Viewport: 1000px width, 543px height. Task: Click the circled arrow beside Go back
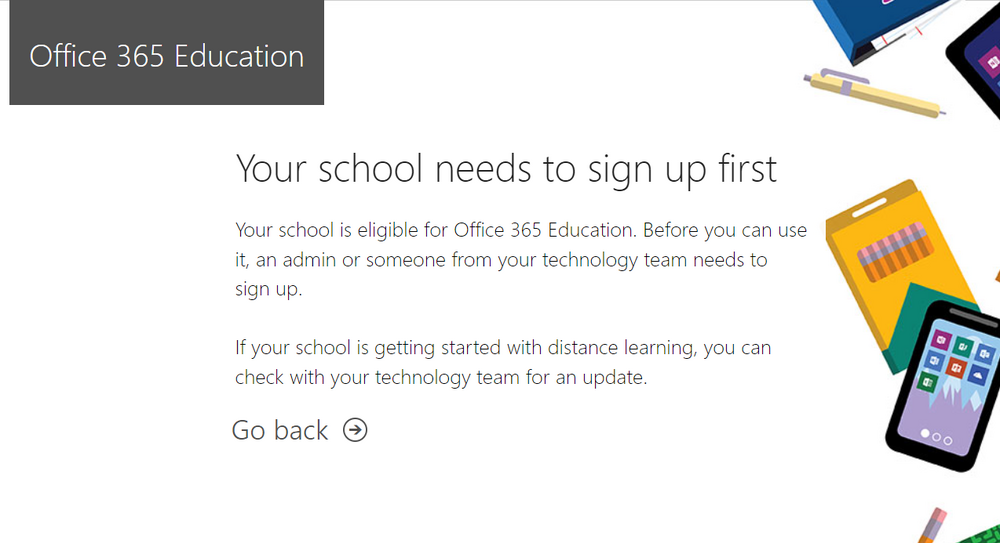point(355,430)
